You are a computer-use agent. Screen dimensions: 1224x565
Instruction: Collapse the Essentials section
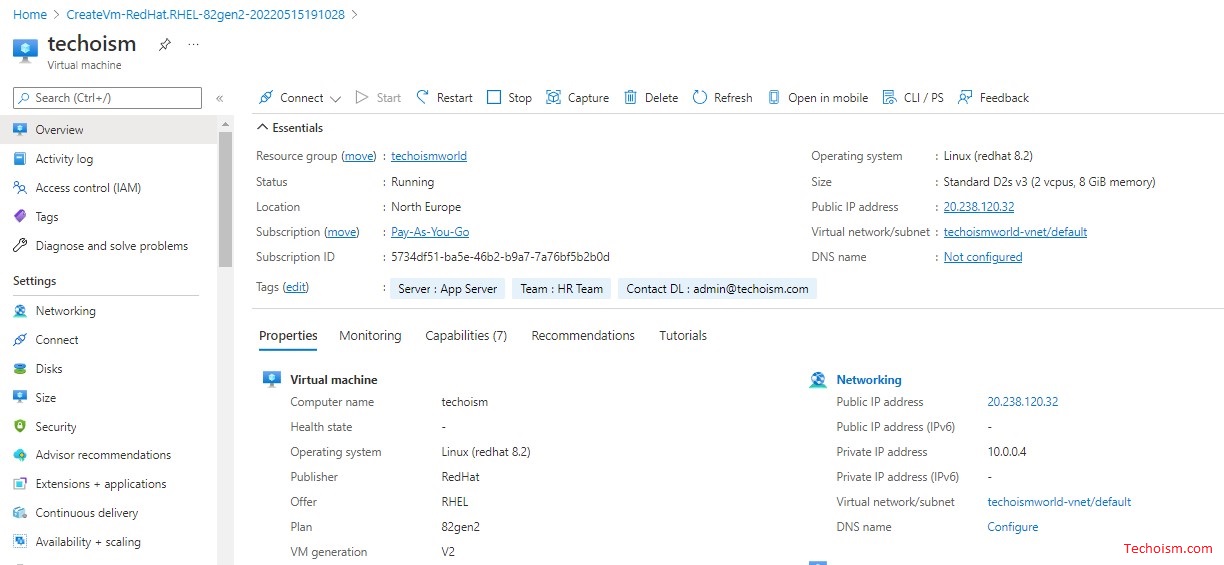tap(290, 128)
